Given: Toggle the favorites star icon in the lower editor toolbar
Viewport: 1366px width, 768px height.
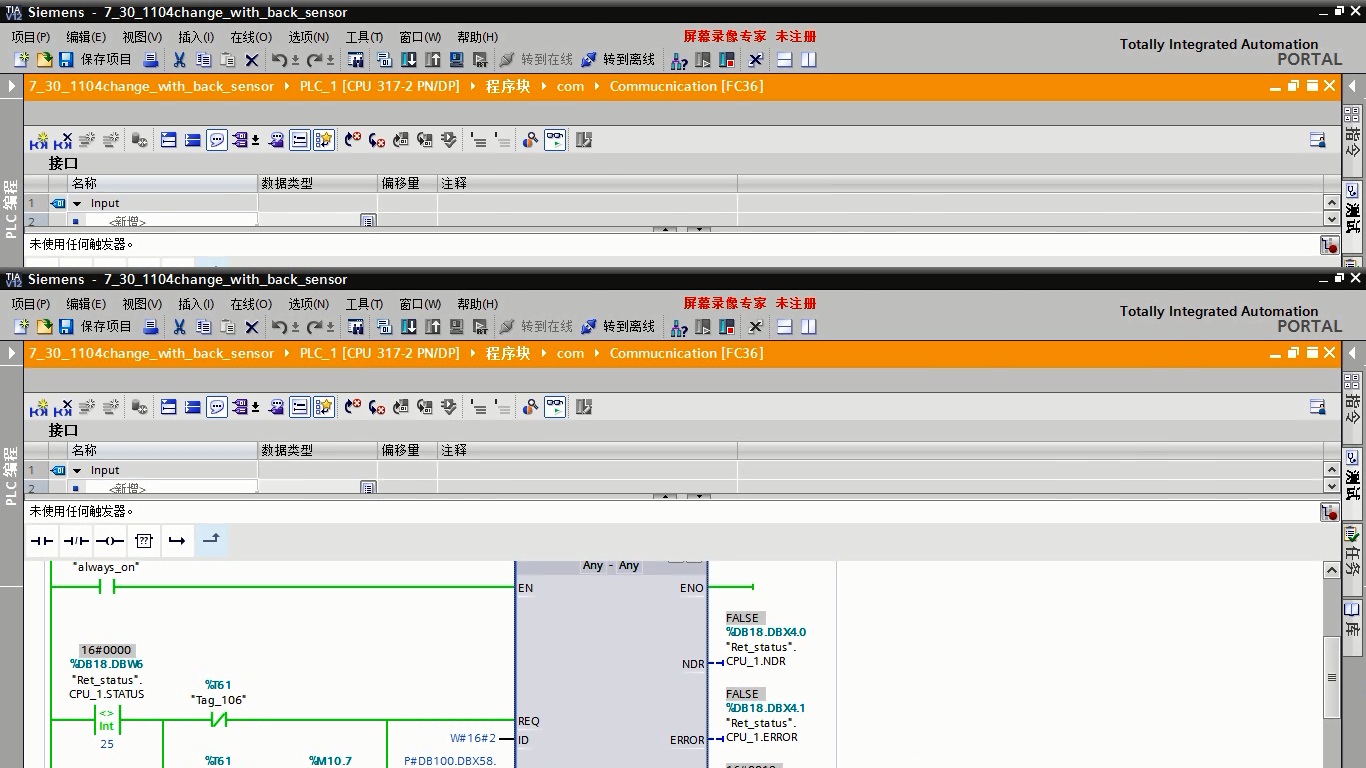Looking at the screenshot, I should (324, 407).
